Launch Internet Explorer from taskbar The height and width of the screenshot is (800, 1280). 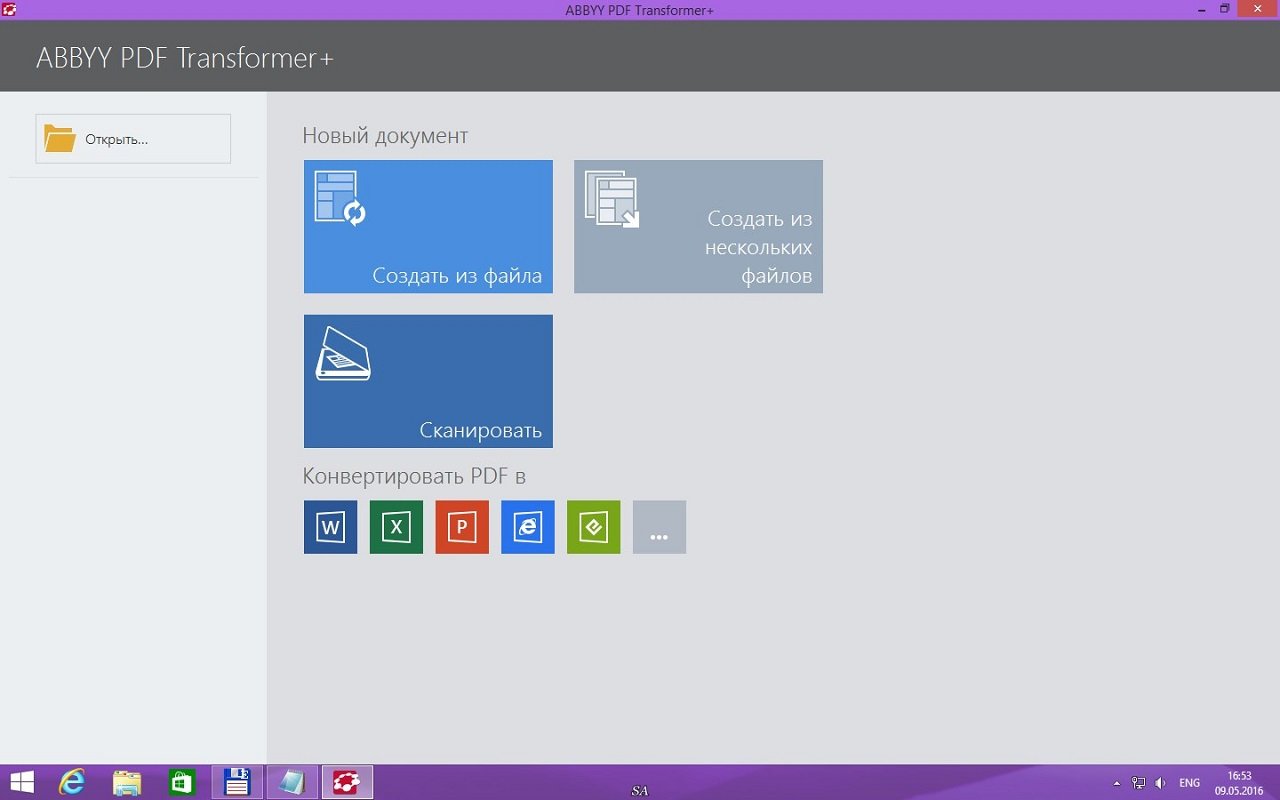(72, 782)
